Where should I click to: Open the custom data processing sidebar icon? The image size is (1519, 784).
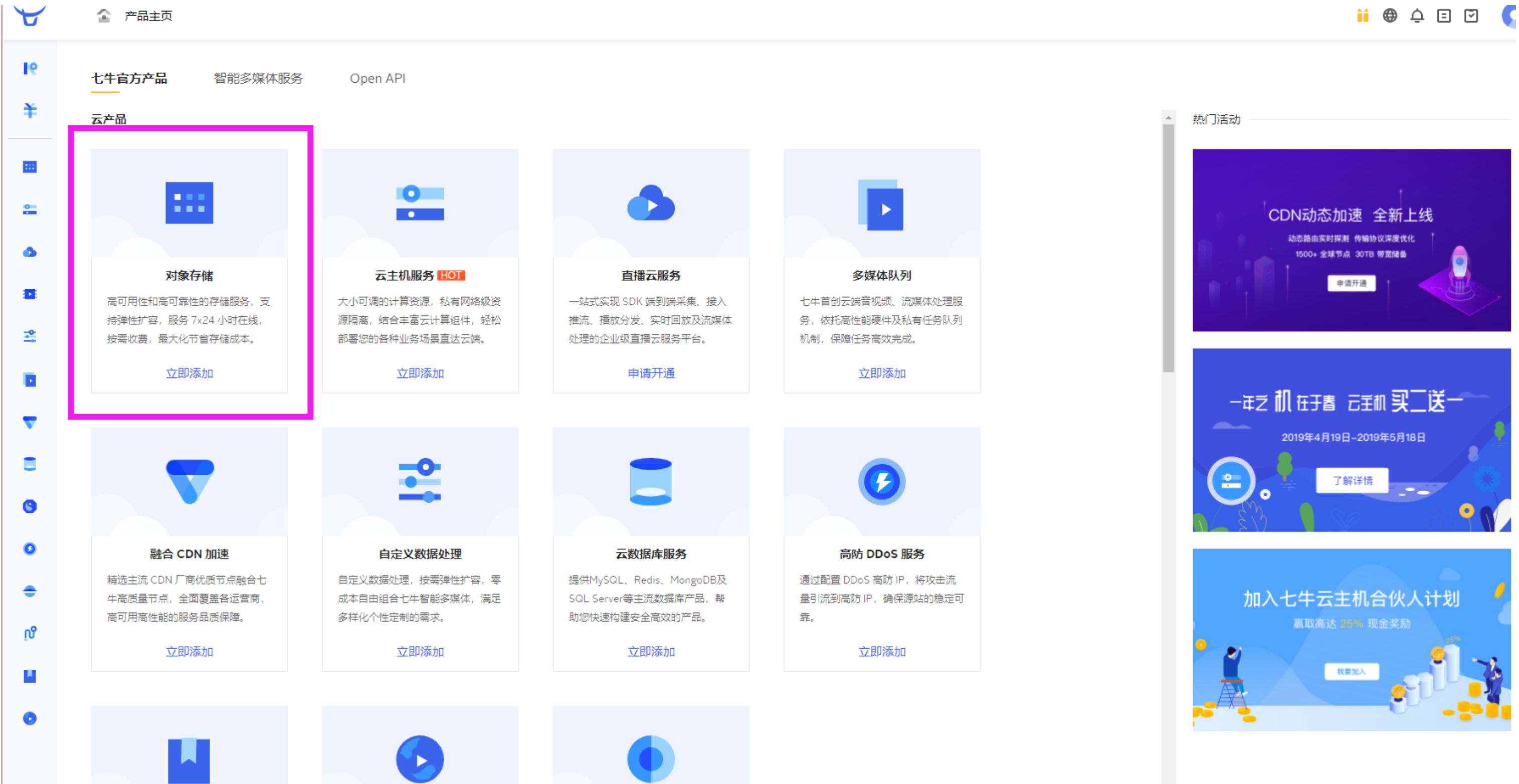pos(30,336)
